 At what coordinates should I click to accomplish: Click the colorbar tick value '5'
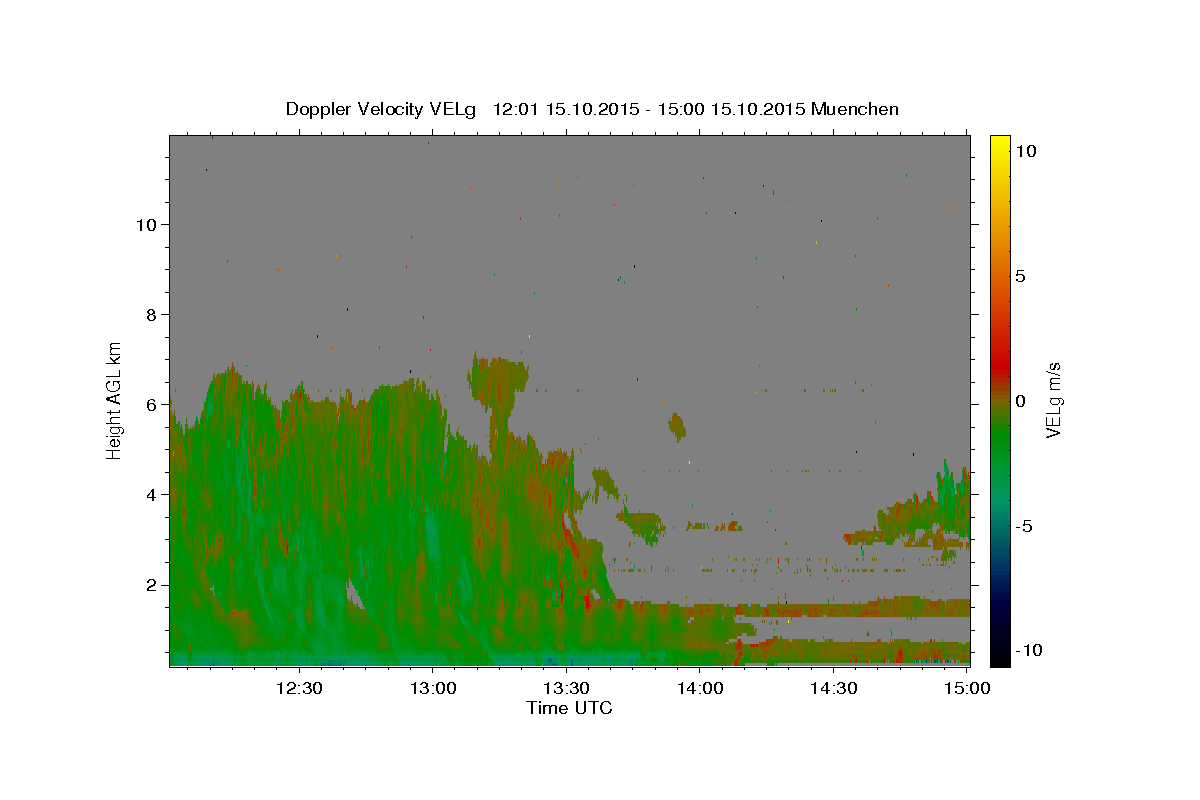(1020, 276)
